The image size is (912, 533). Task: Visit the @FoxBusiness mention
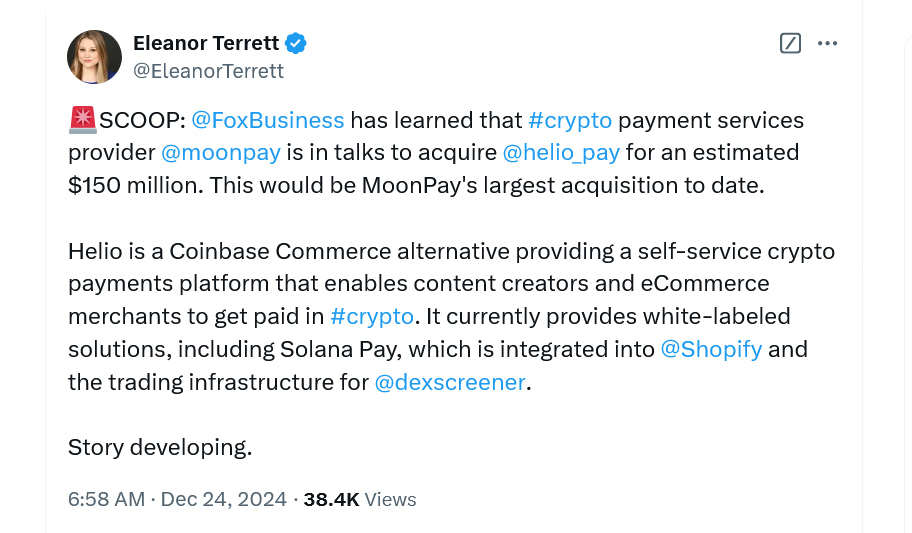(x=267, y=120)
